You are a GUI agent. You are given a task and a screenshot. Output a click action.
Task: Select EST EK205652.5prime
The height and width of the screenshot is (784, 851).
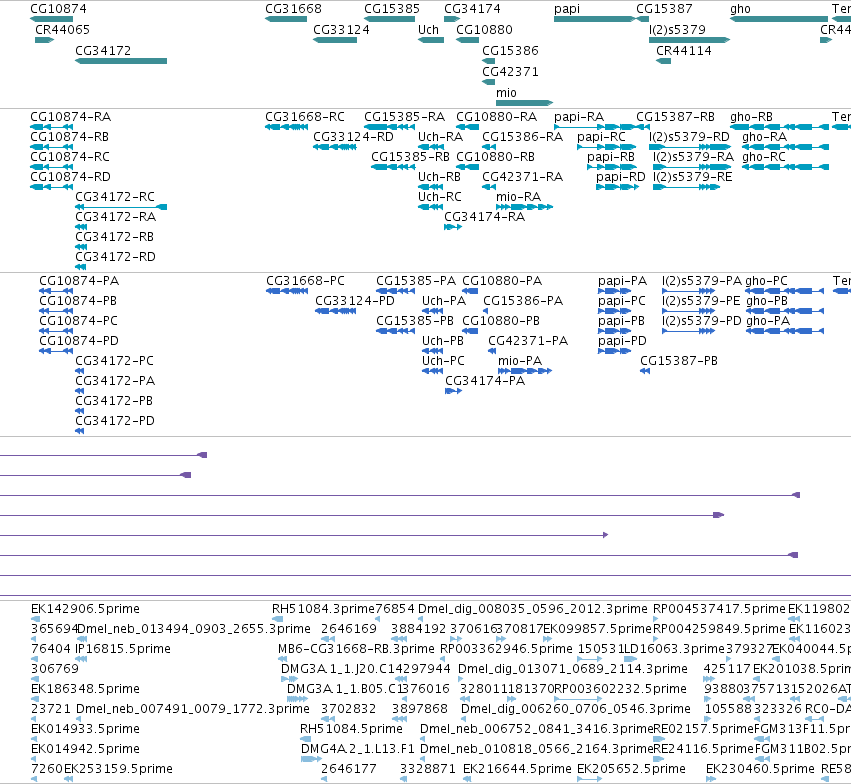click(631, 769)
